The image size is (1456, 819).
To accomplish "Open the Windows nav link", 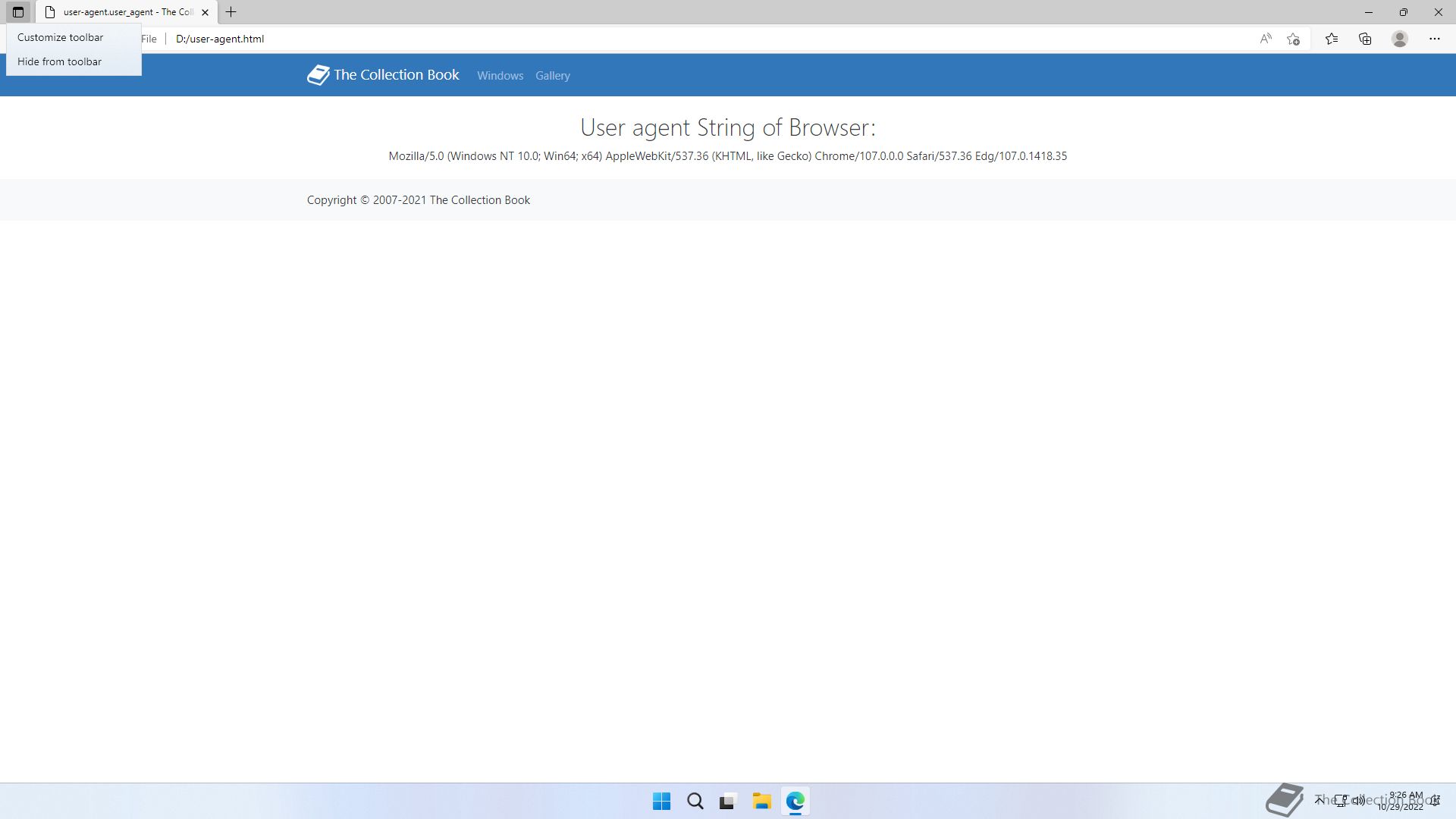I will point(500,76).
